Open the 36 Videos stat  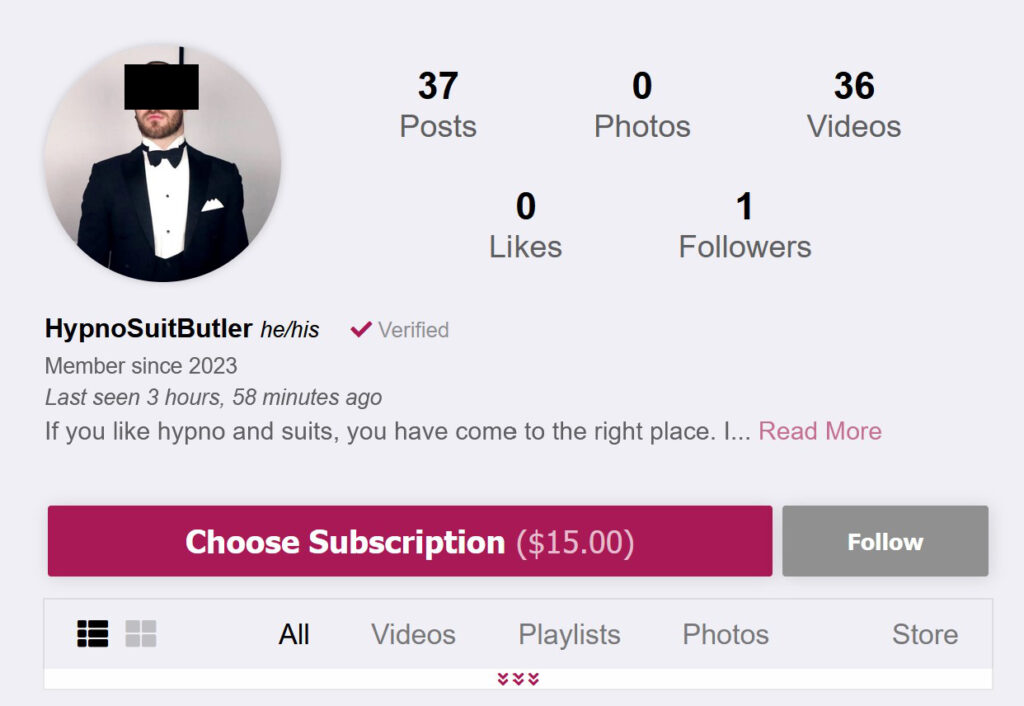click(x=854, y=104)
